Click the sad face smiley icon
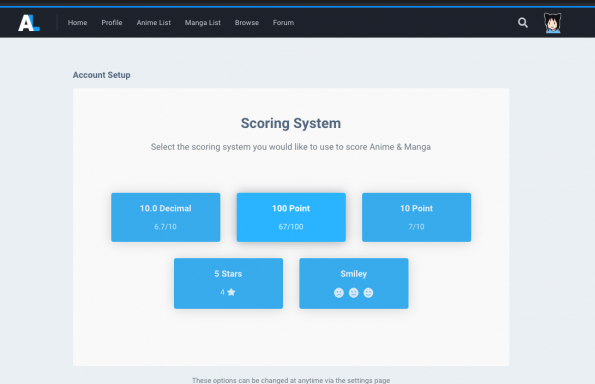595x384 pixels. pyautogui.click(x=339, y=293)
